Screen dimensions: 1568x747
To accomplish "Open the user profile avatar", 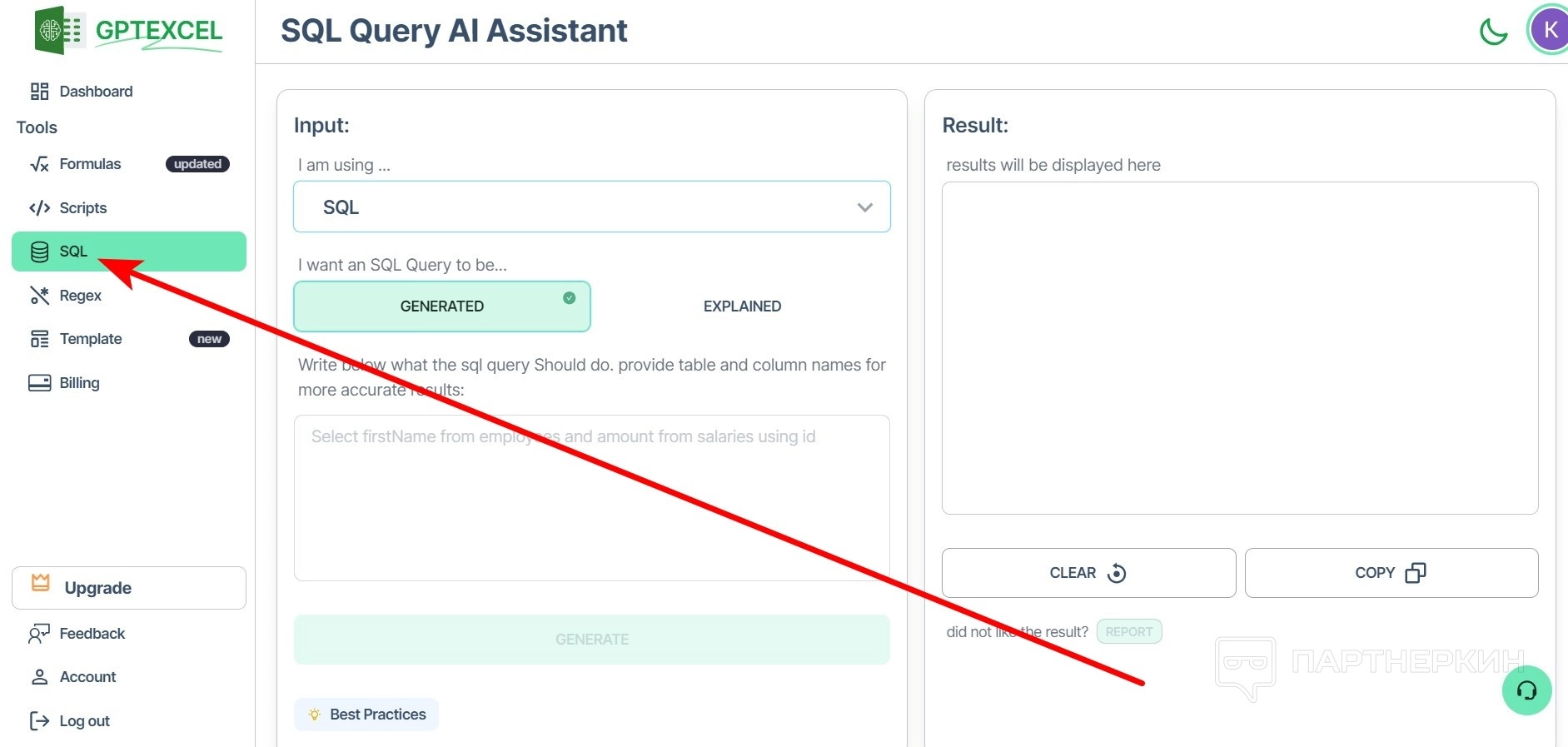I will [x=1549, y=30].
